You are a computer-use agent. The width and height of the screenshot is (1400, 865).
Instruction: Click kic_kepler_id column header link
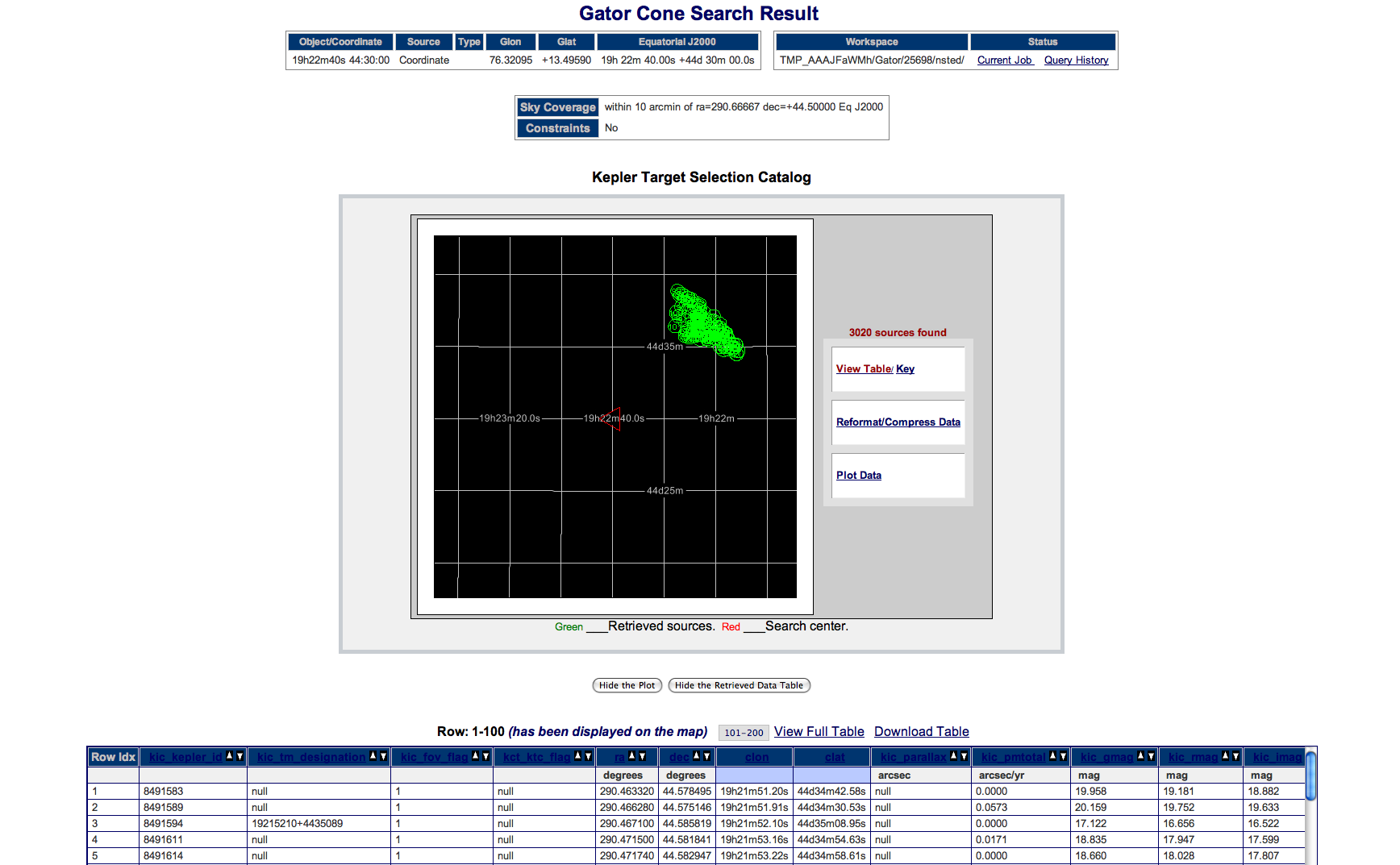pyautogui.click(x=185, y=757)
